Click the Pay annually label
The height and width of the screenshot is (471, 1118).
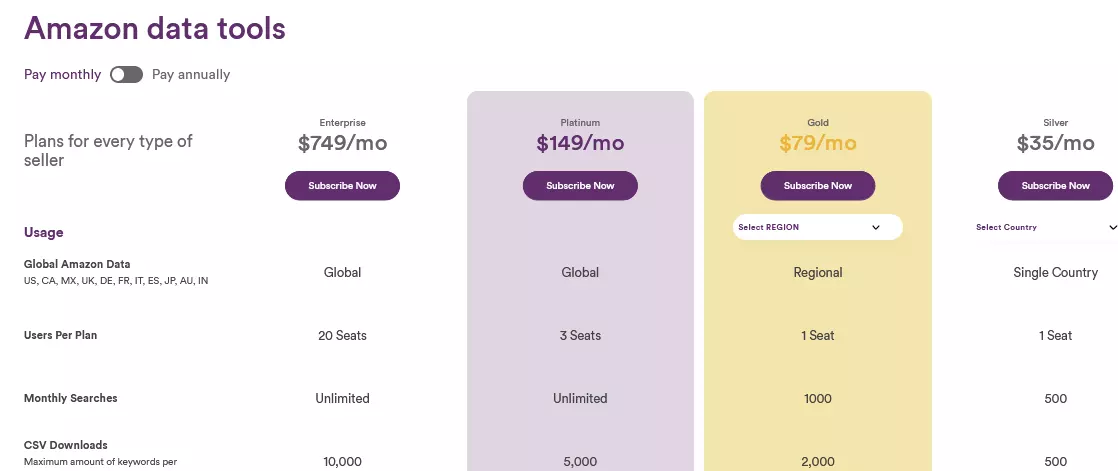click(x=191, y=75)
